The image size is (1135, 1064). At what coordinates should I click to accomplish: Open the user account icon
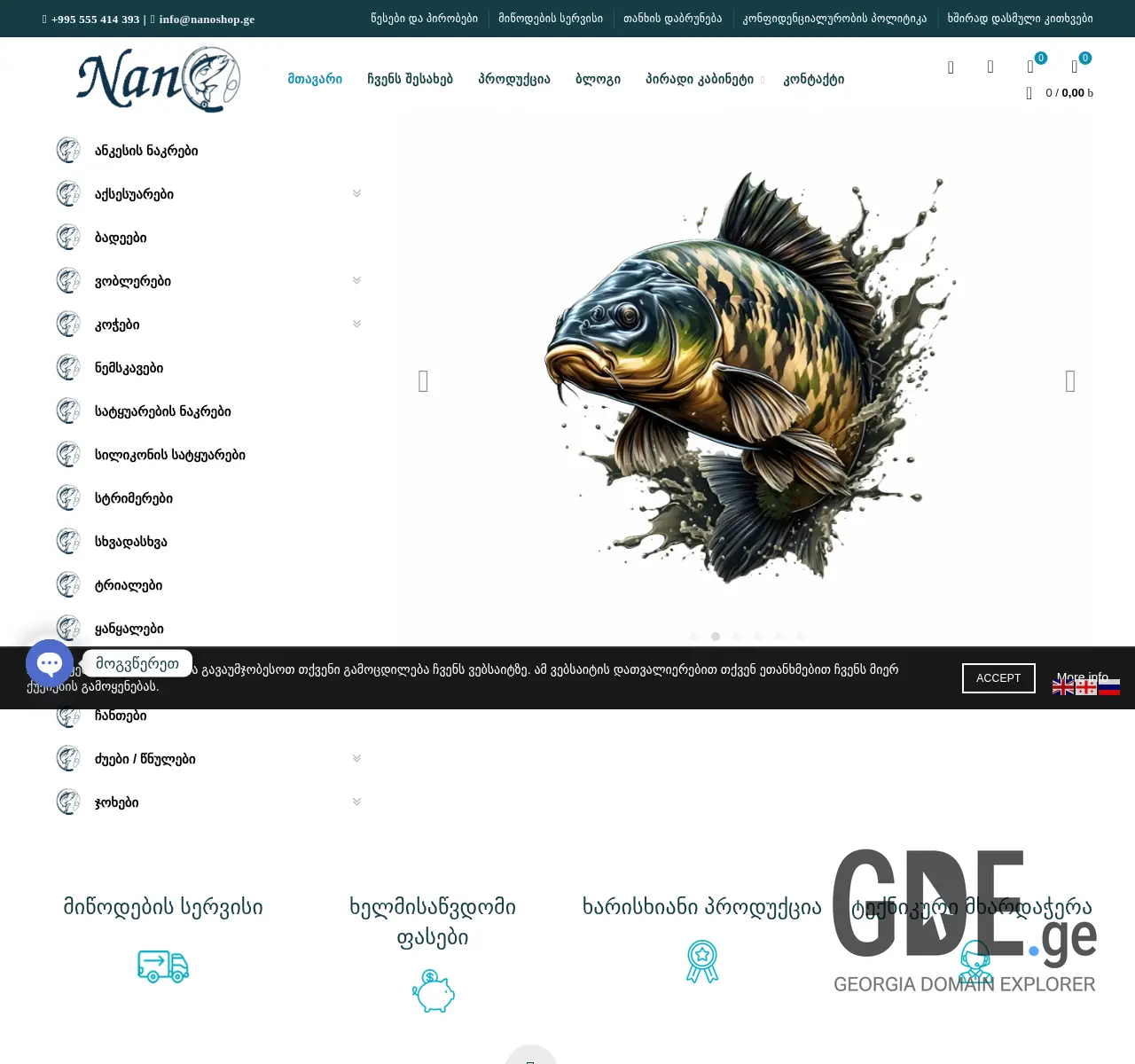[x=990, y=66]
